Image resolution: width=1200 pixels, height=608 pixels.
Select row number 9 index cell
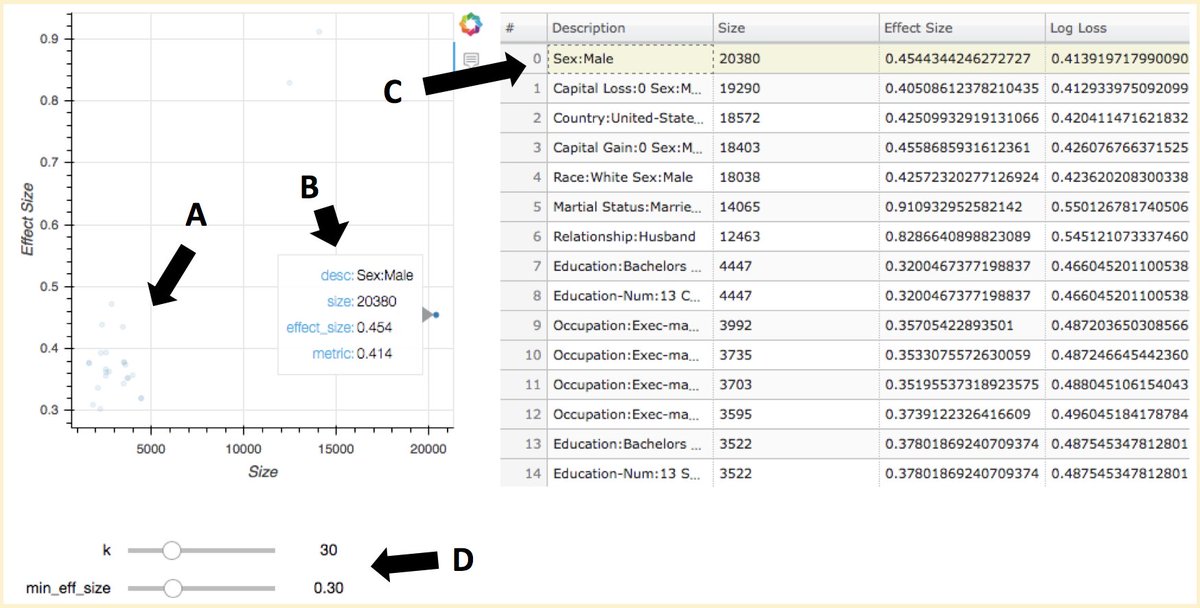523,325
